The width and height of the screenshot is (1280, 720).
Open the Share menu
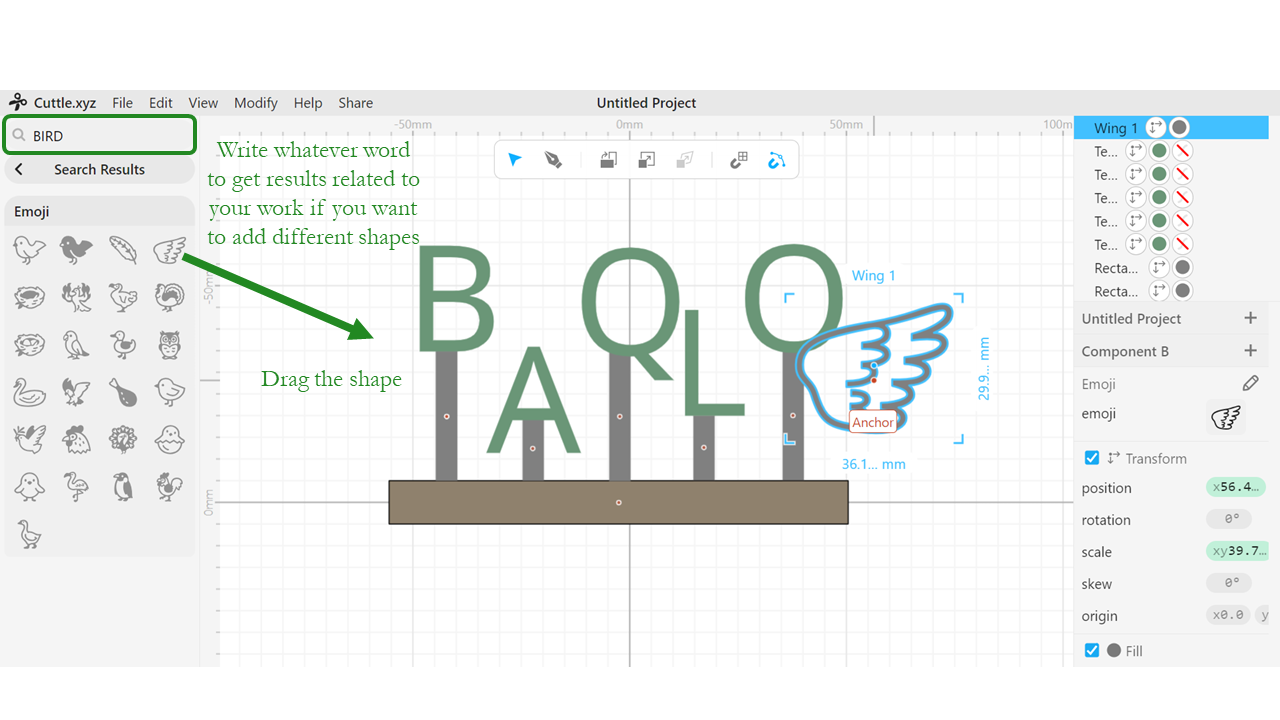tap(355, 103)
